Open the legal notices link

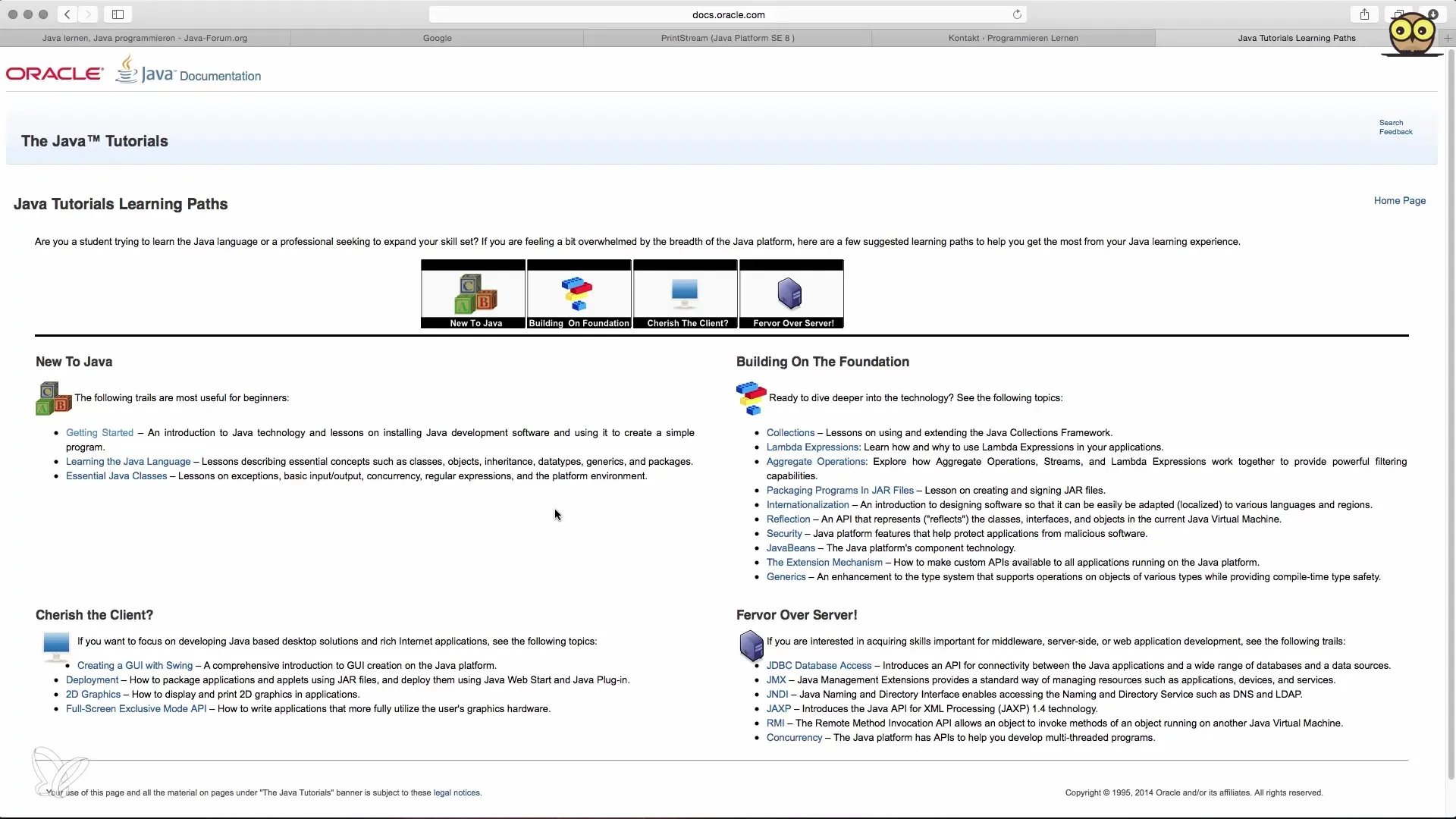tap(457, 793)
